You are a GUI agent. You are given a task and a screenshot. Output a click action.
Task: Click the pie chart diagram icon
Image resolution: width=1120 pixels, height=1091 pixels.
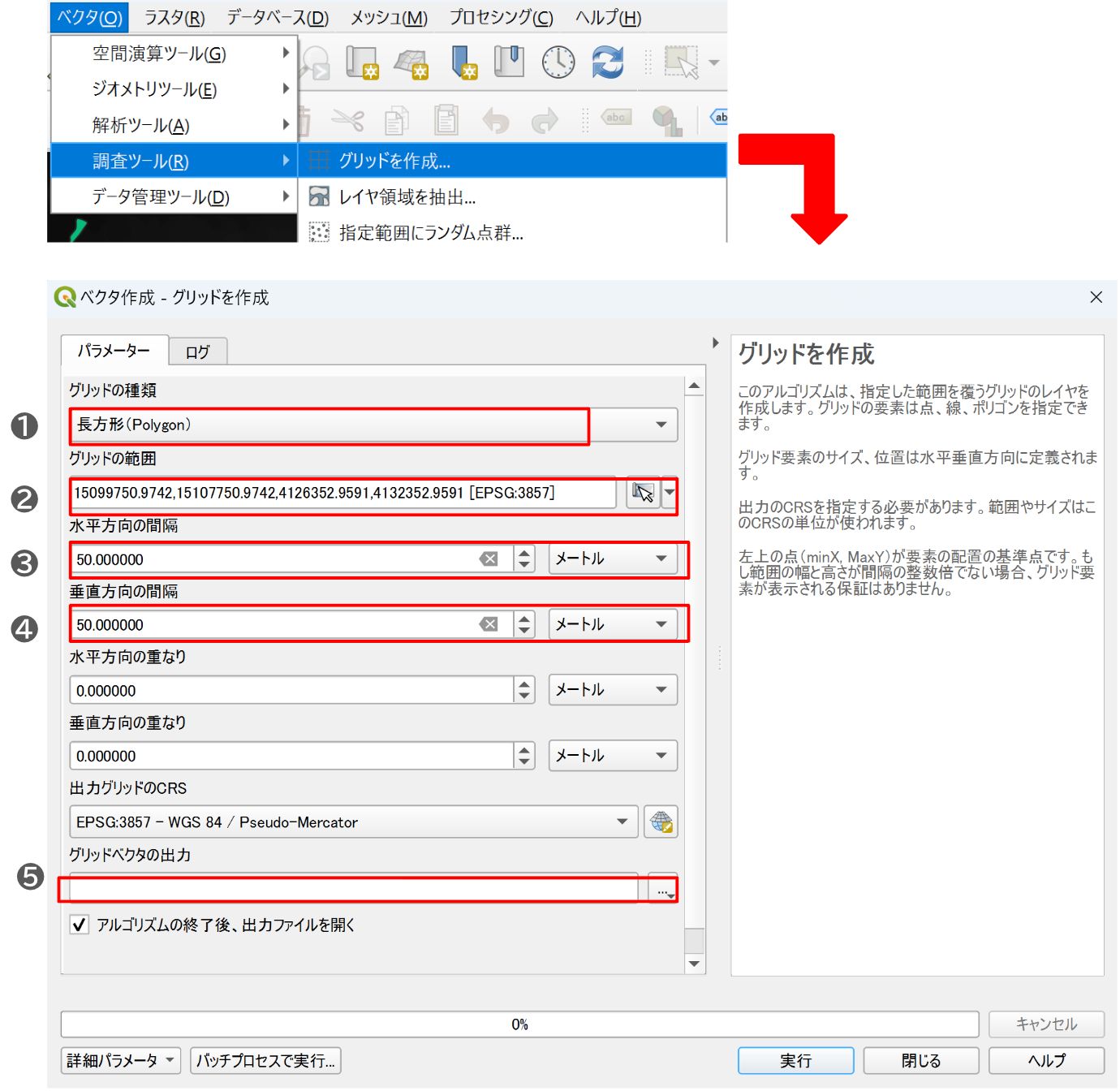click(667, 121)
